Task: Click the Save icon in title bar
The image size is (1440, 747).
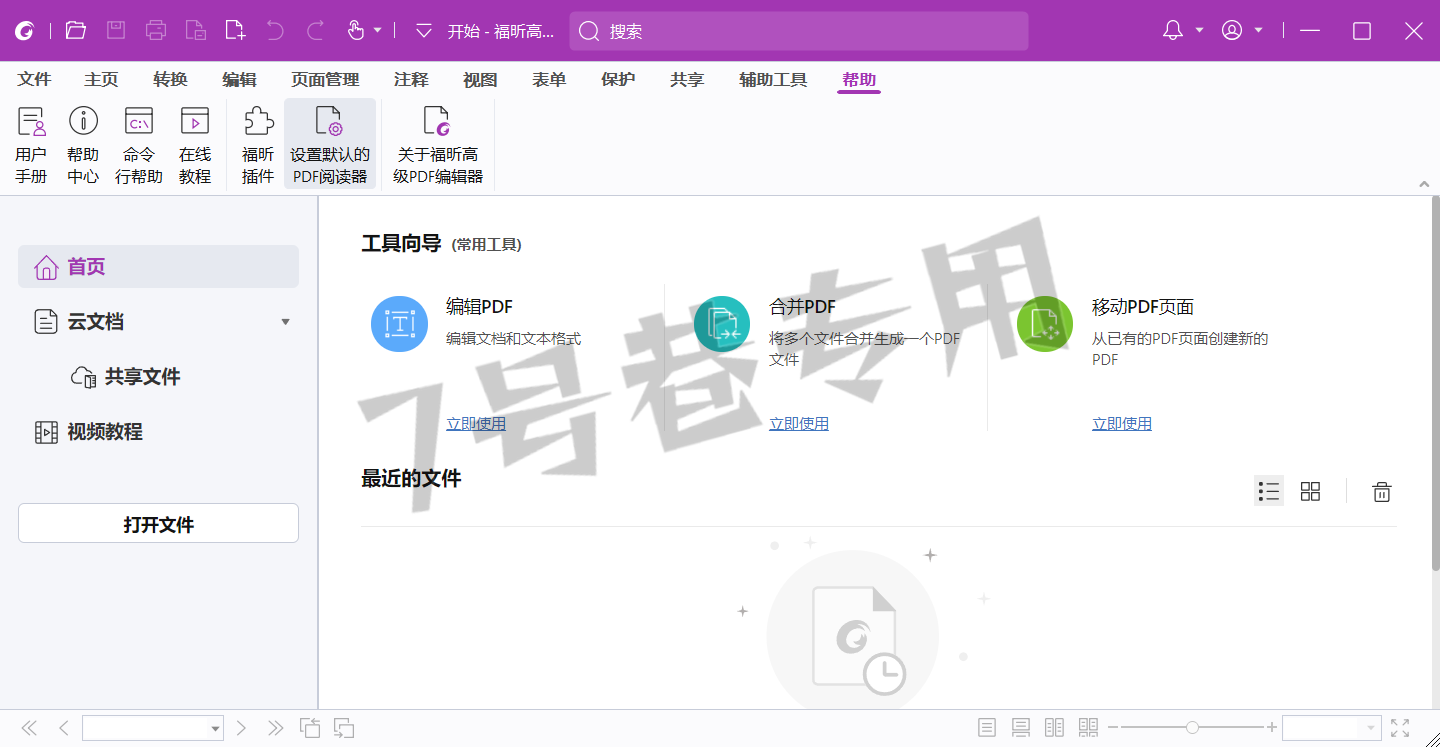Action: click(x=116, y=30)
